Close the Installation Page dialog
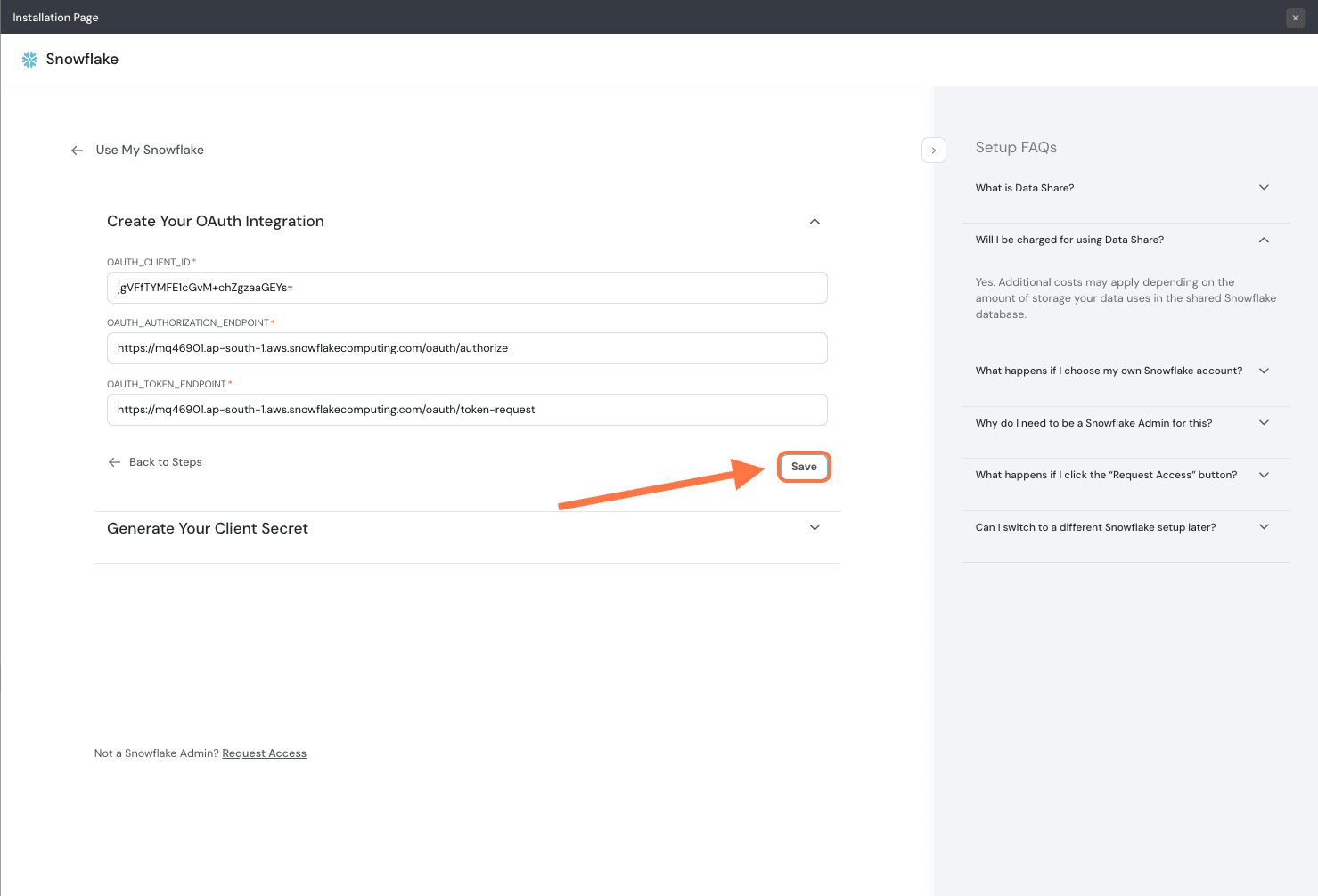Screen dimensions: 1318x896 click(x=1295, y=18)
